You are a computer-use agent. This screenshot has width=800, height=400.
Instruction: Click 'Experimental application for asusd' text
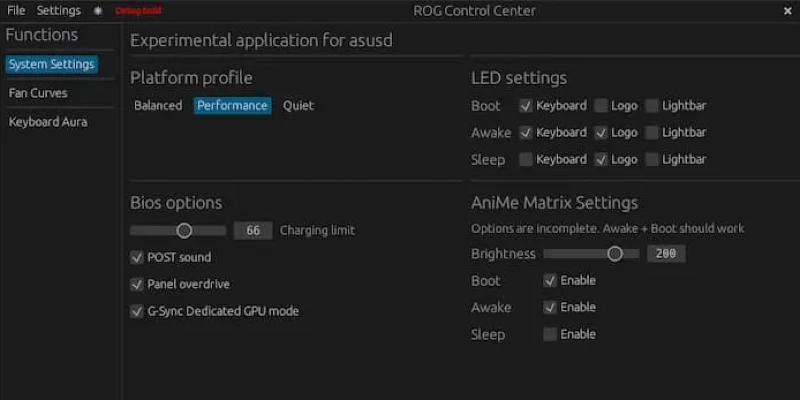[262, 40]
